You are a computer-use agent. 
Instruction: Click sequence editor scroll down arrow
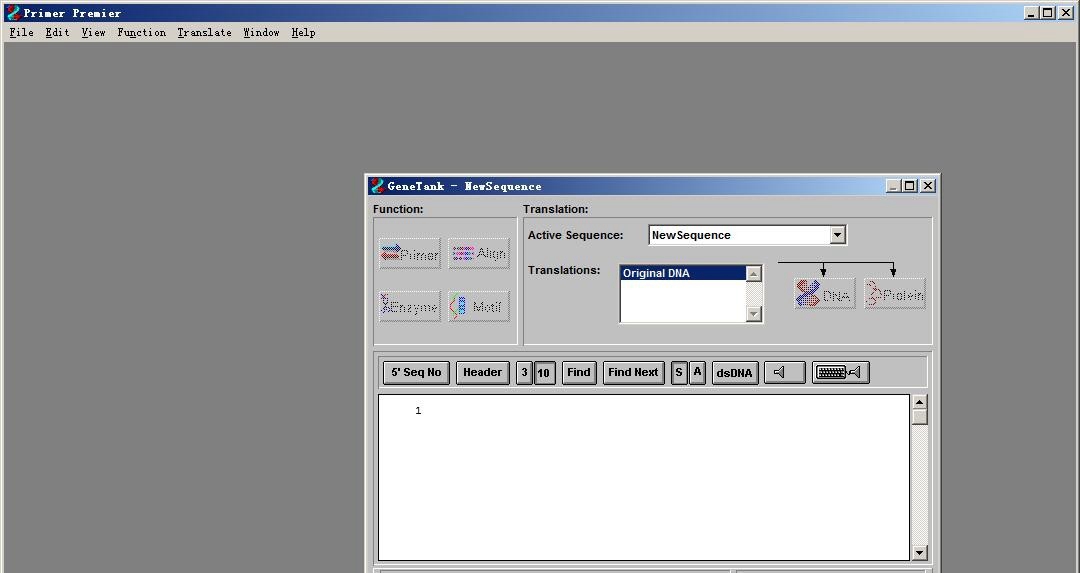[x=920, y=552]
